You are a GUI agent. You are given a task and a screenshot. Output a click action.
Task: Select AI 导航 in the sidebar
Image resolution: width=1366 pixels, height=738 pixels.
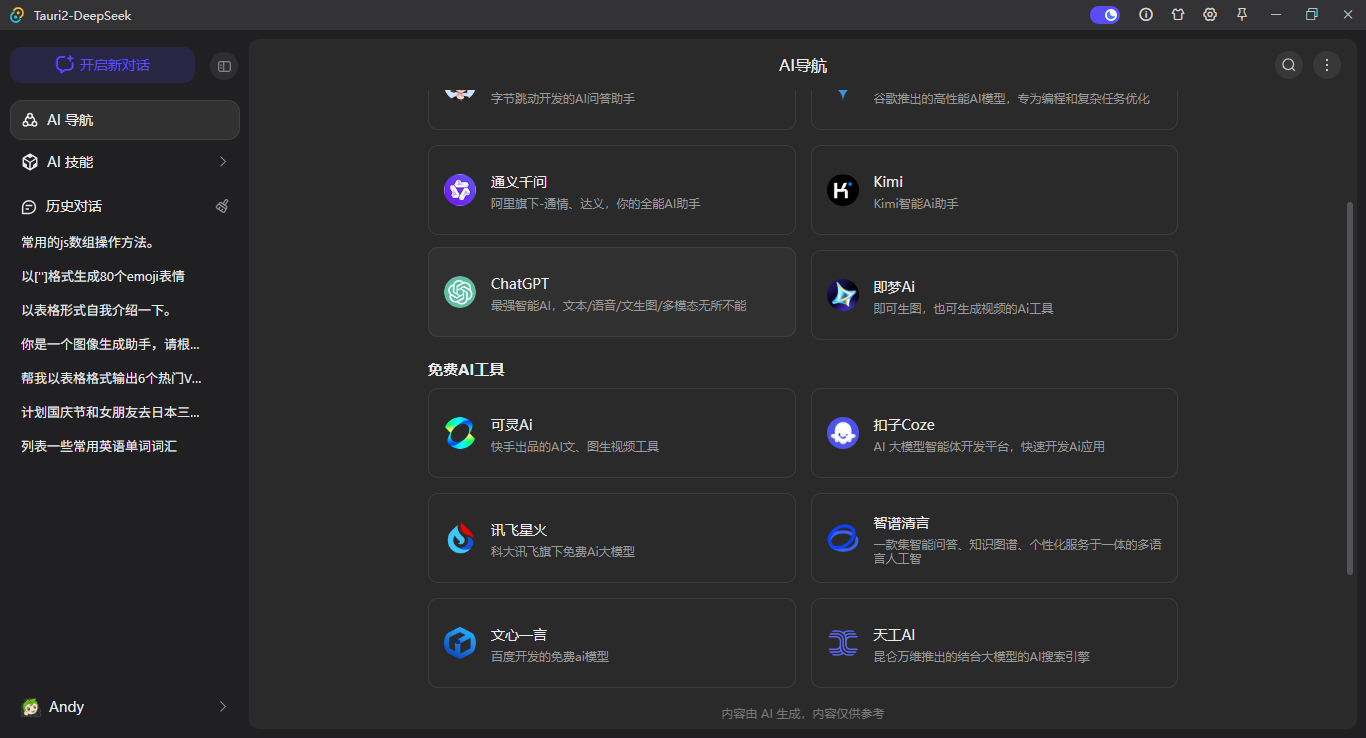125,120
